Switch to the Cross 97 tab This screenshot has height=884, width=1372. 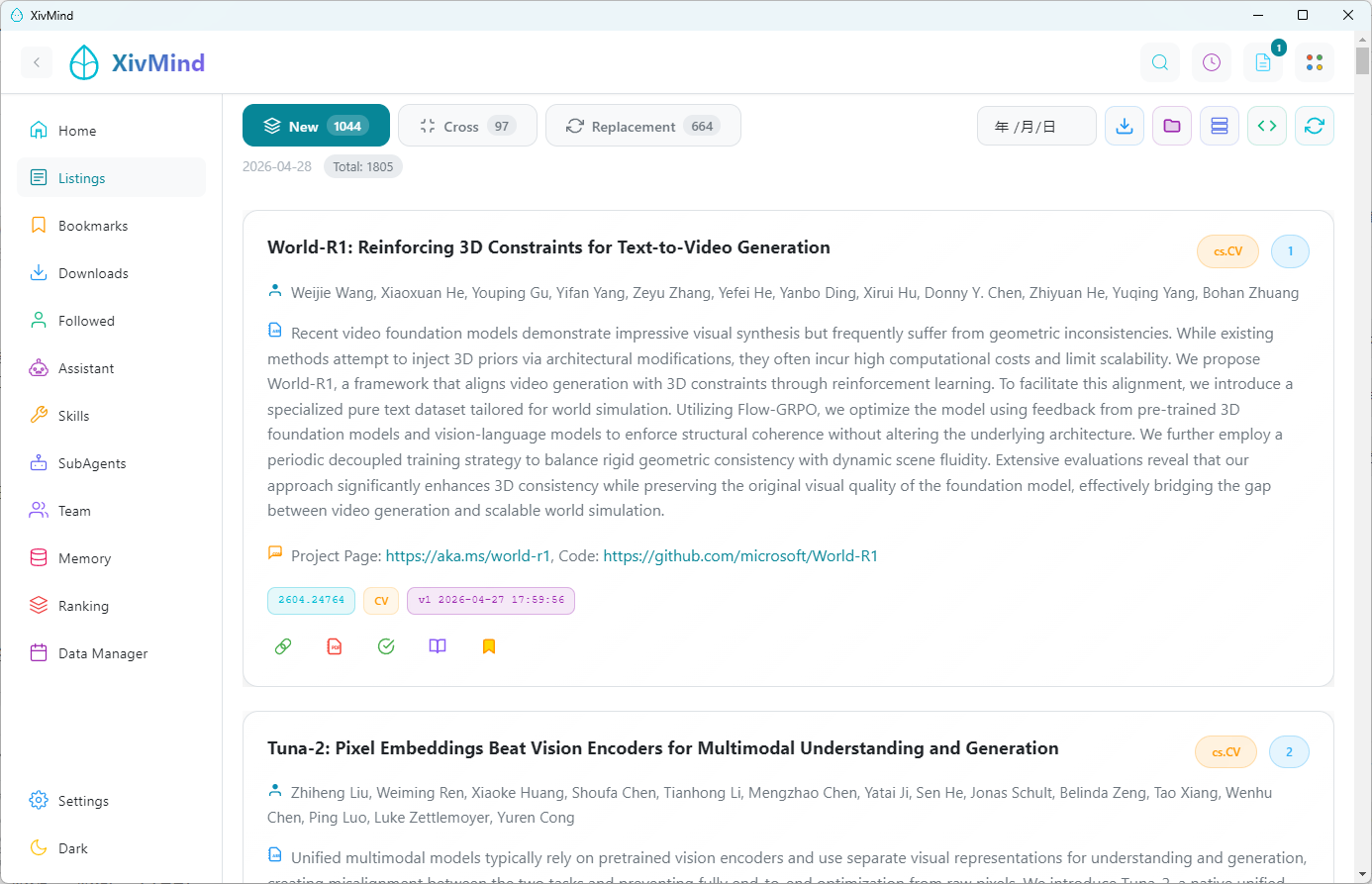click(x=467, y=126)
